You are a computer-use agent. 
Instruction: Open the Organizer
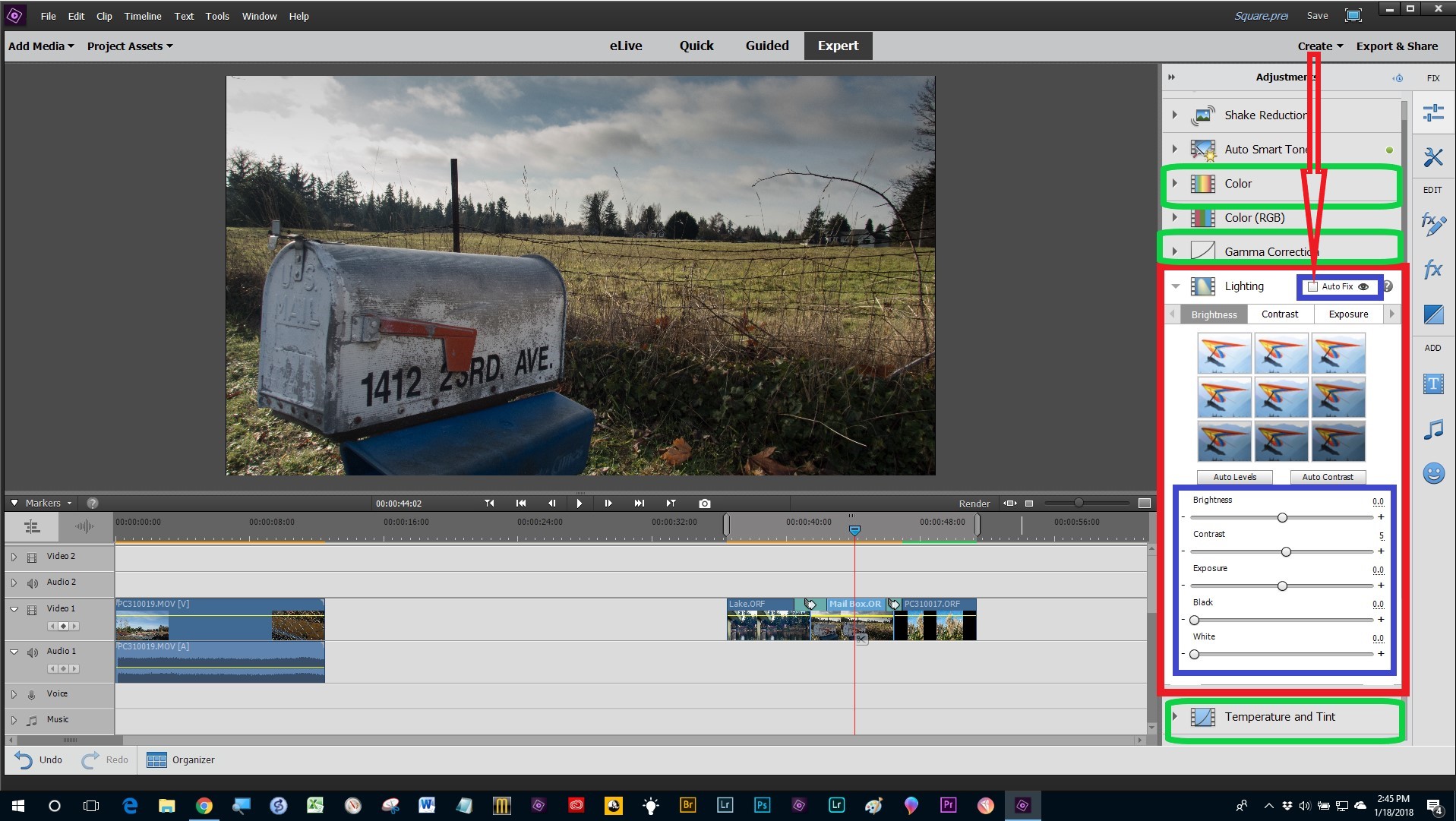pyautogui.click(x=181, y=759)
